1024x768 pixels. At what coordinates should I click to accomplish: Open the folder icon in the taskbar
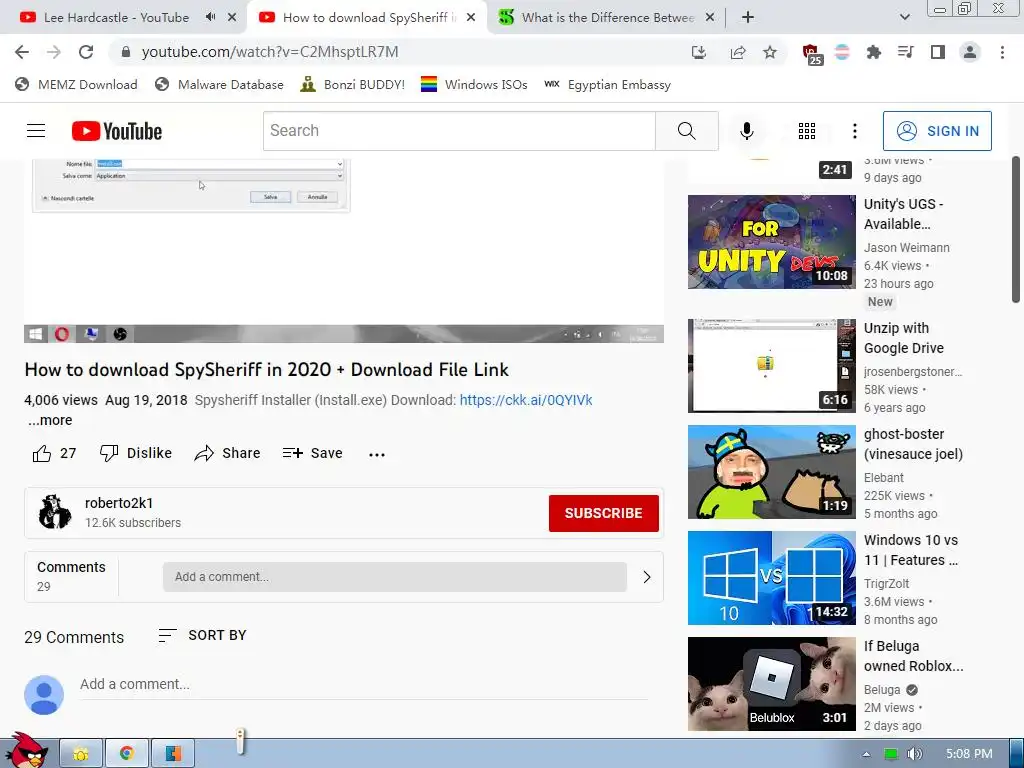click(81, 754)
